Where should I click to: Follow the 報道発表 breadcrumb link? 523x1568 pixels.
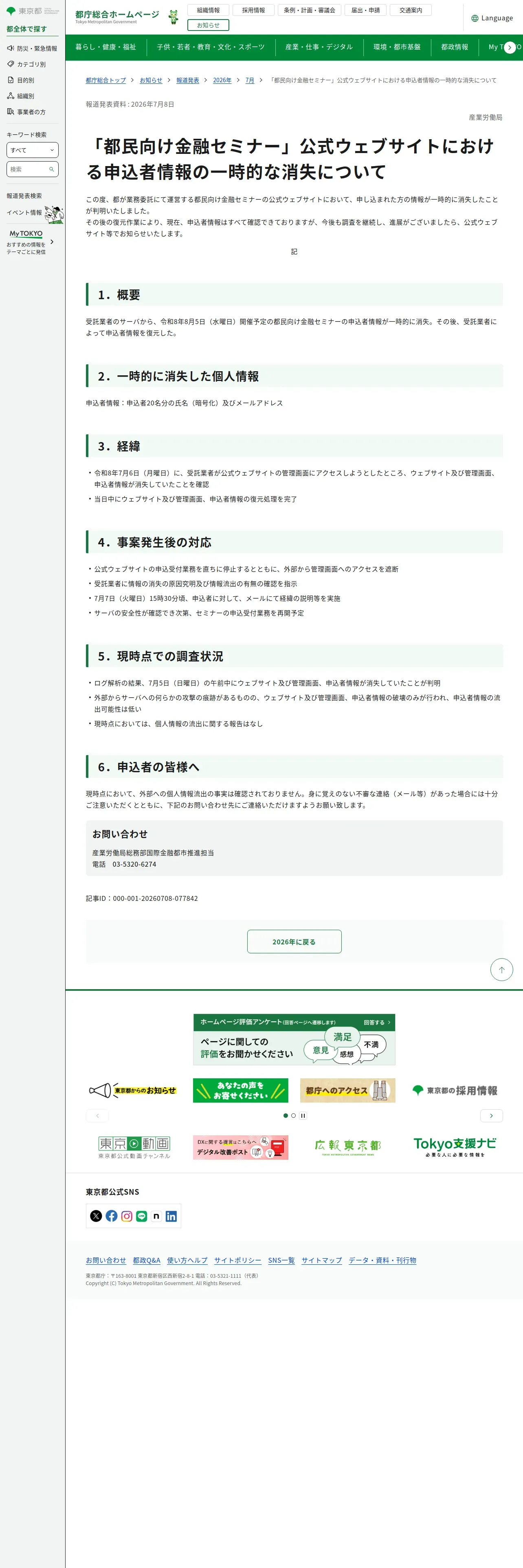point(187,80)
